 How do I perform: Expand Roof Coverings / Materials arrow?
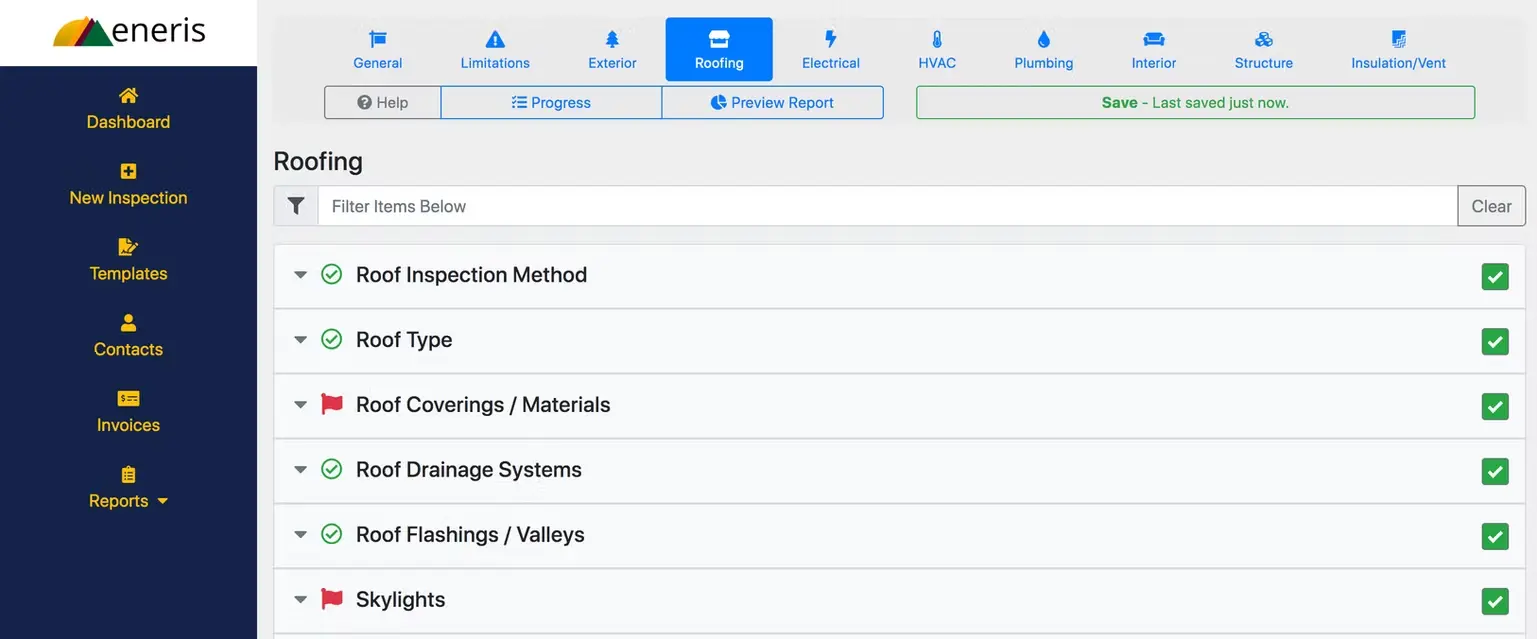pos(300,404)
